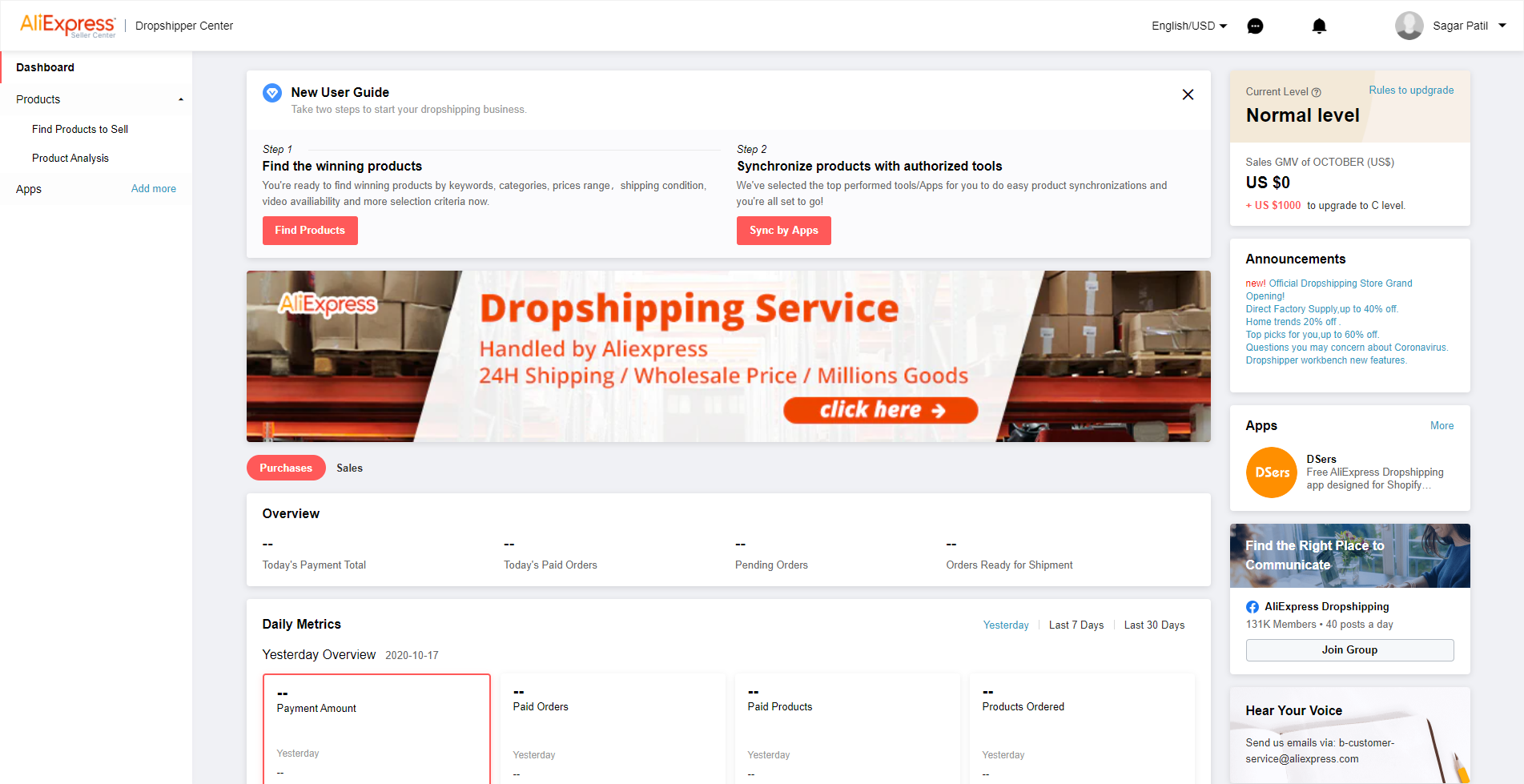
Task: Click Add more next to Apps
Action: point(154,189)
